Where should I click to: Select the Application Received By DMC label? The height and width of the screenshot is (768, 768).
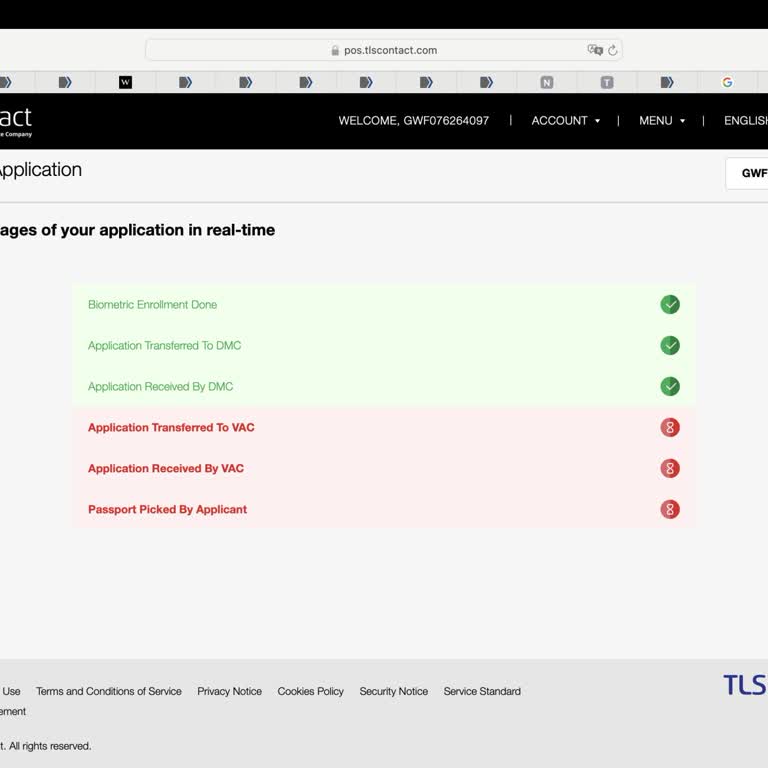click(160, 386)
